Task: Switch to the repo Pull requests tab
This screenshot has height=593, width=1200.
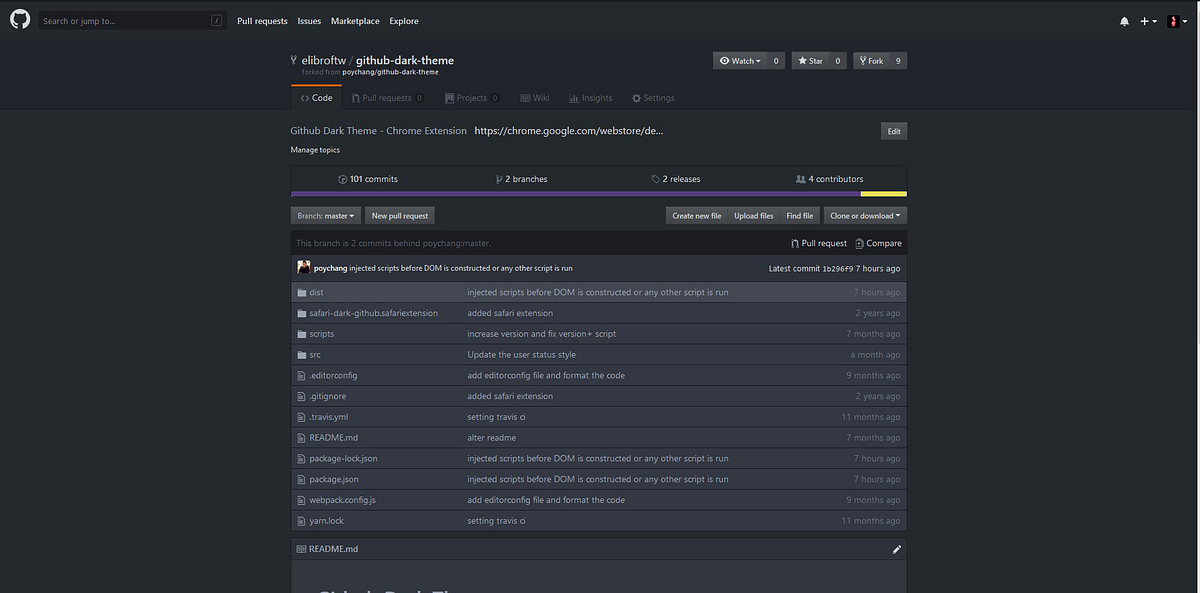Action: 387,98
